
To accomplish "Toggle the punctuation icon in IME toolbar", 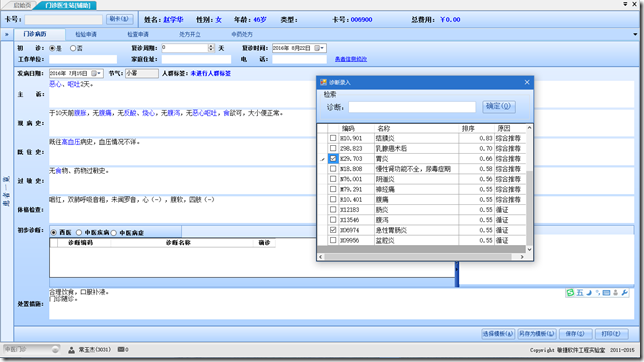I will coord(598,293).
